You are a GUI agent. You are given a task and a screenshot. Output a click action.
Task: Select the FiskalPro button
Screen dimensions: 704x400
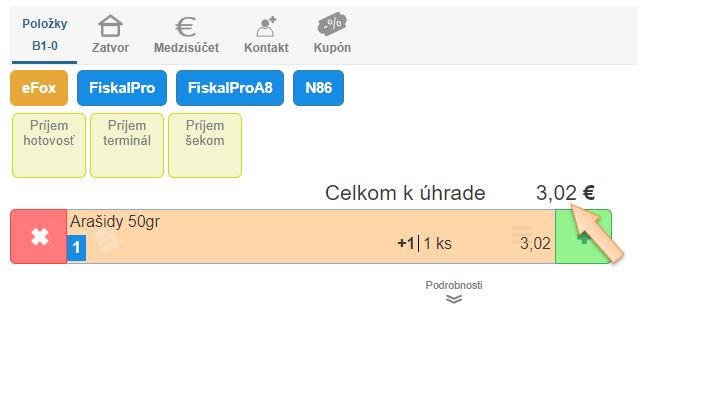[x=121, y=88]
